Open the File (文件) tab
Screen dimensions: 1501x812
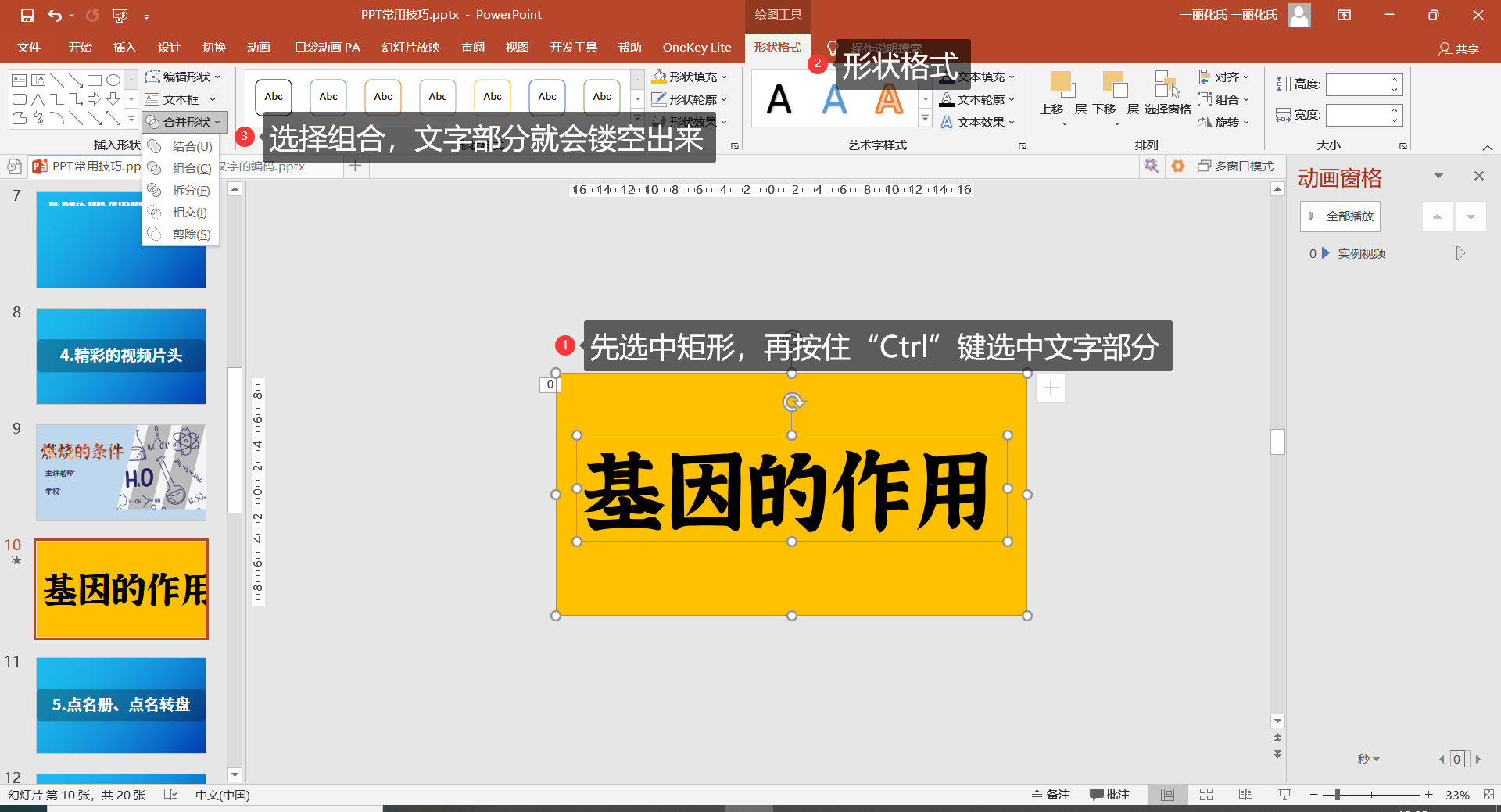pos(29,48)
